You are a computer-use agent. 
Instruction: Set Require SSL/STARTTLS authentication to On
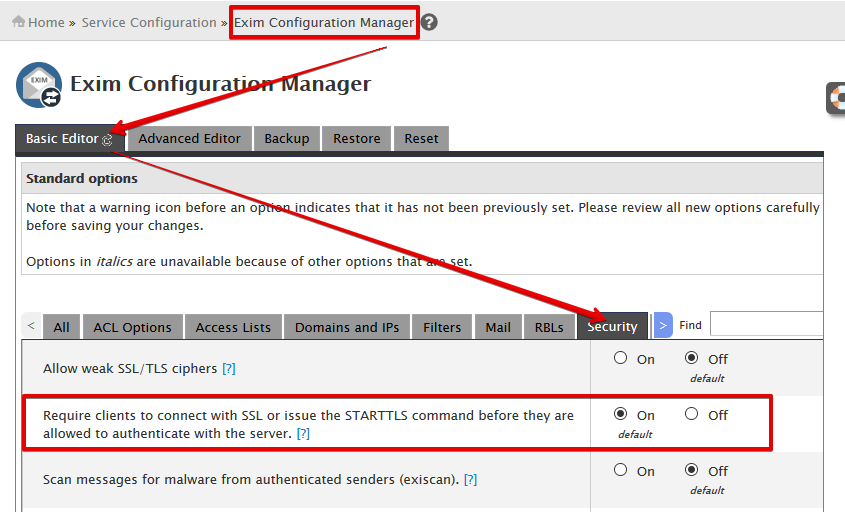pyautogui.click(x=621, y=414)
